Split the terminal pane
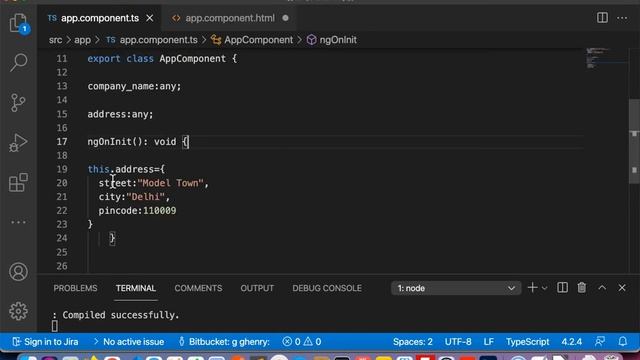Image resolution: width=640 pixels, height=360 pixels. (562, 288)
